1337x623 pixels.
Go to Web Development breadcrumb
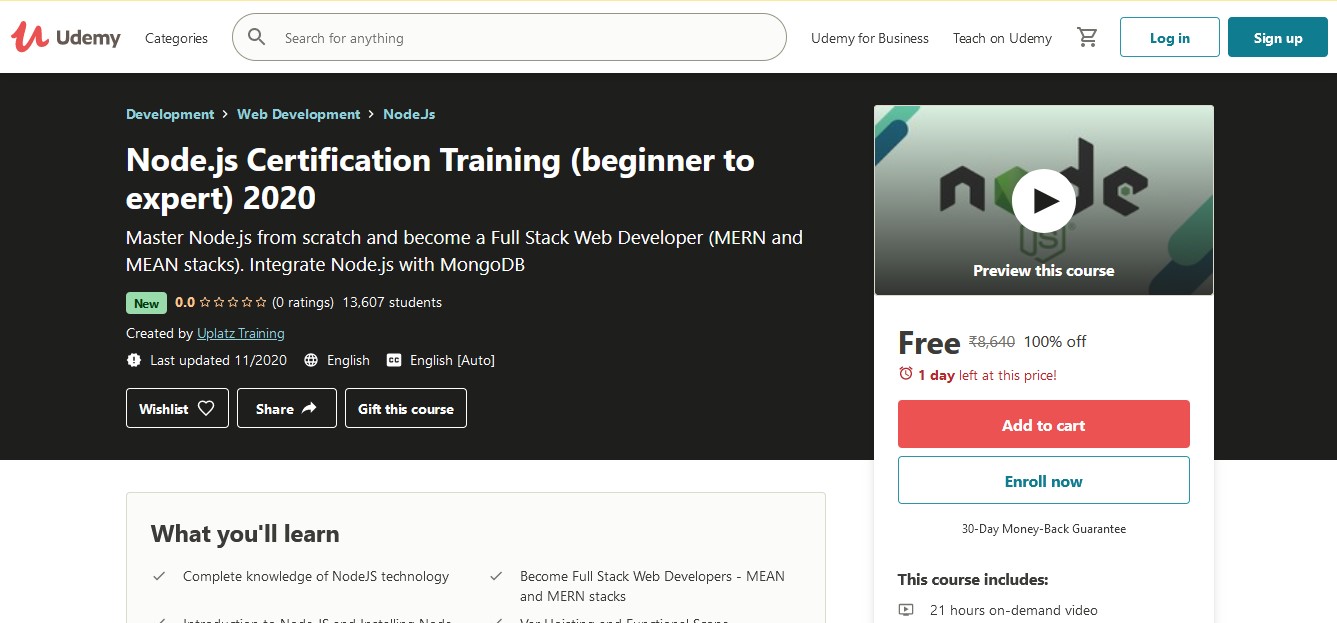pyautogui.click(x=299, y=114)
